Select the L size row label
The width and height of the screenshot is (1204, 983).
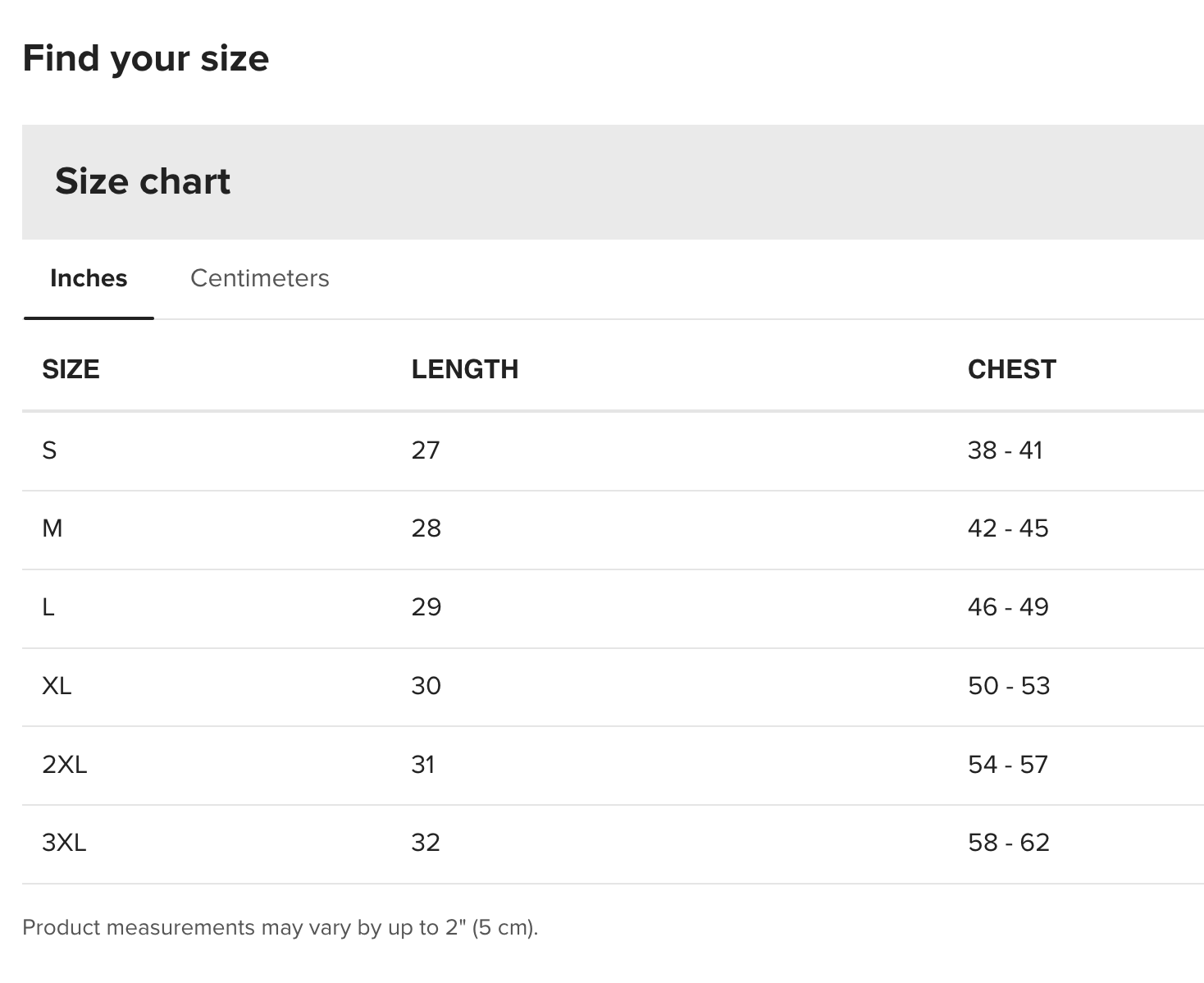click(48, 607)
